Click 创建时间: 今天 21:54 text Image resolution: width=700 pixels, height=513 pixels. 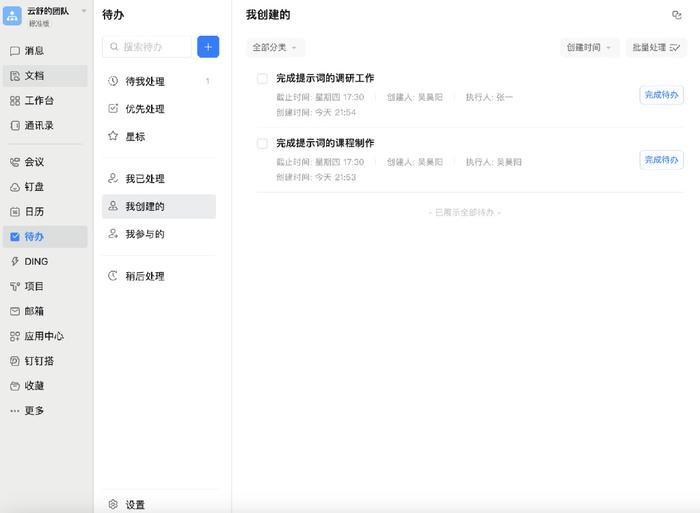(x=316, y=112)
